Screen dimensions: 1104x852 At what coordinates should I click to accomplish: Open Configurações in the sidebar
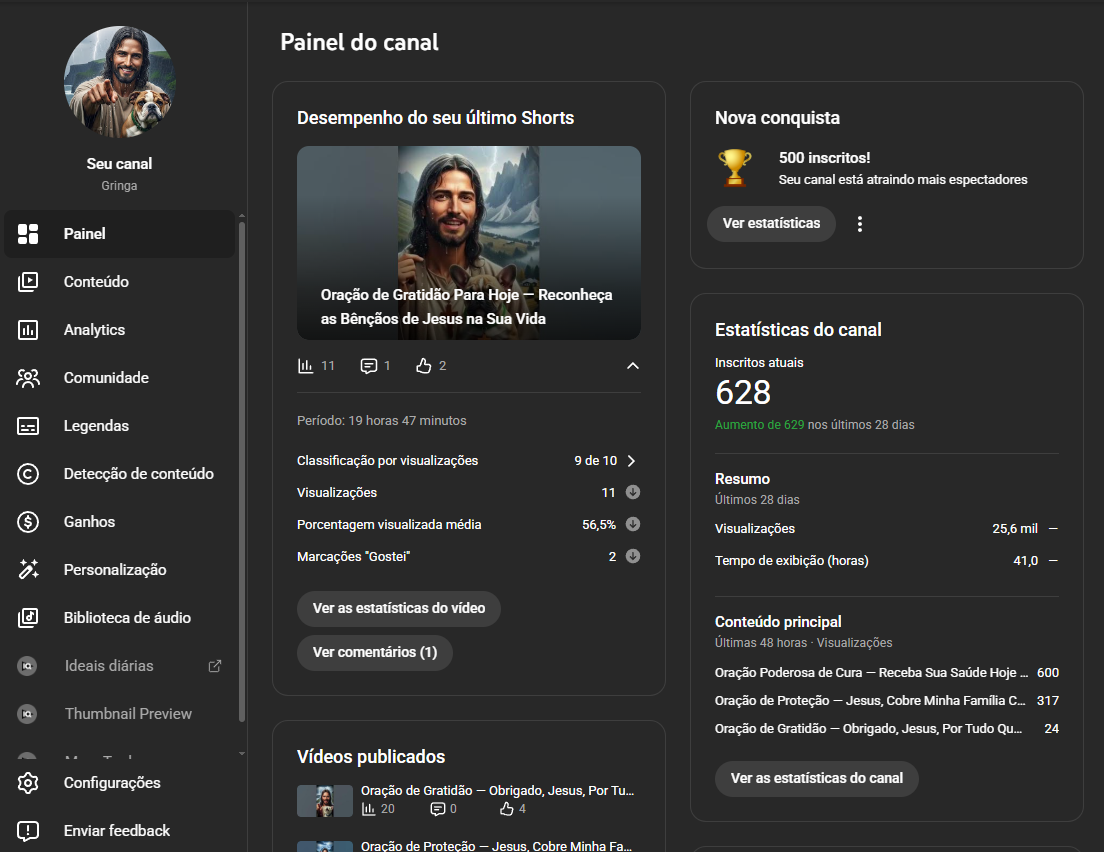[120, 783]
